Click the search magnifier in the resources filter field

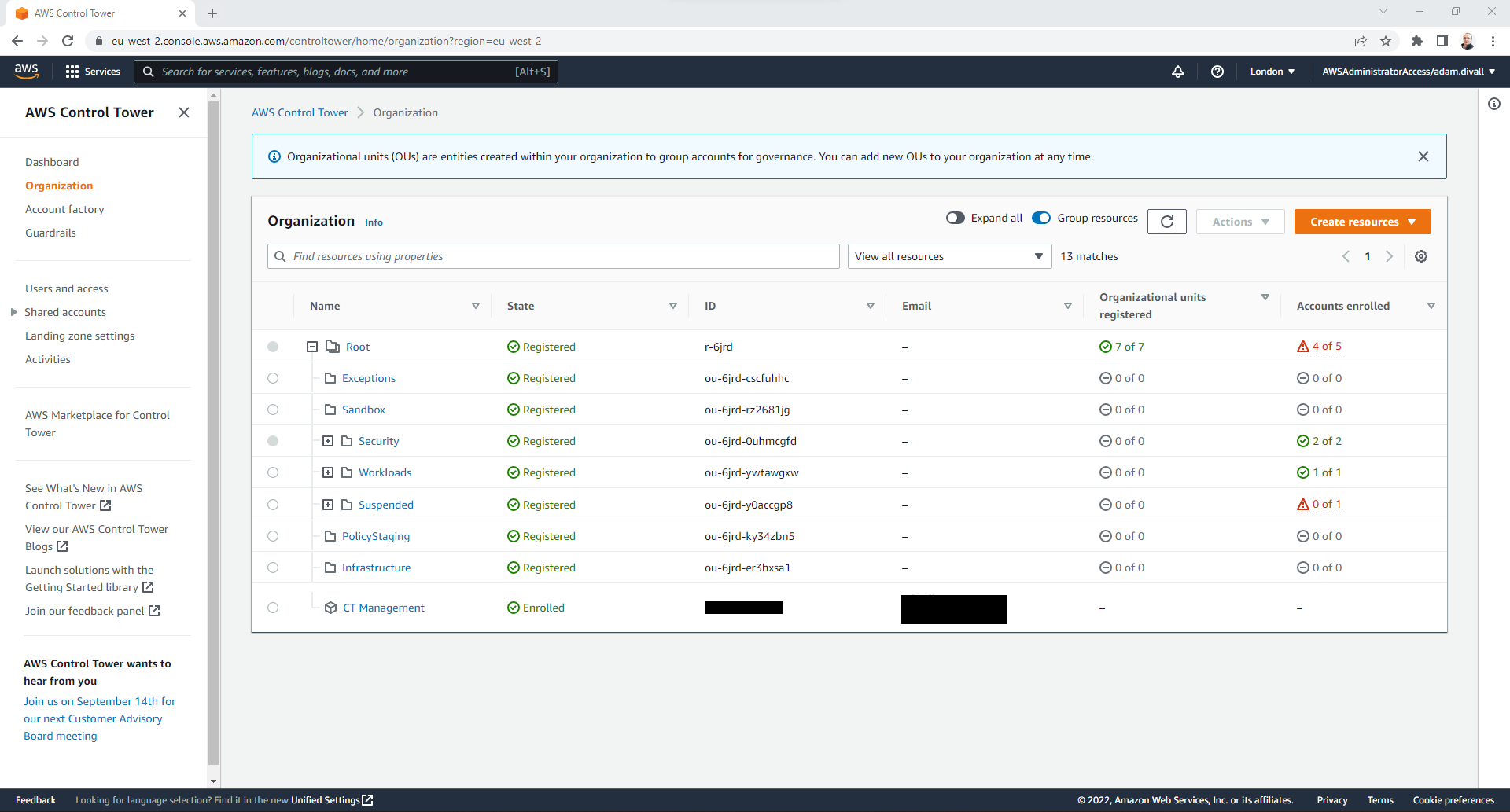[x=281, y=256]
